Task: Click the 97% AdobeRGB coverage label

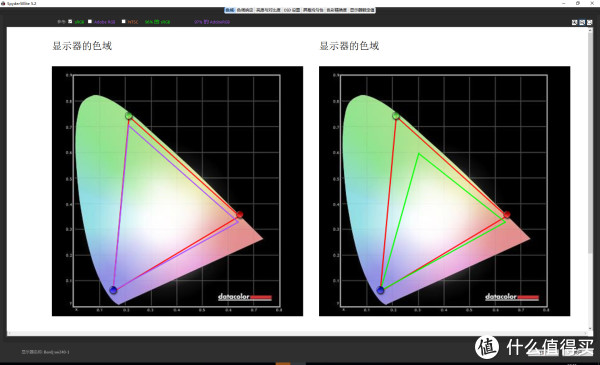Action: click(x=212, y=22)
